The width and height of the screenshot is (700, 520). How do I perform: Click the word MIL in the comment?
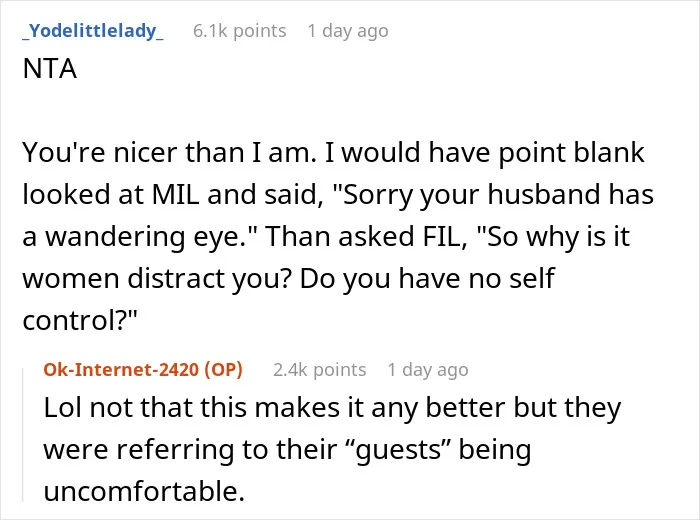176,195
